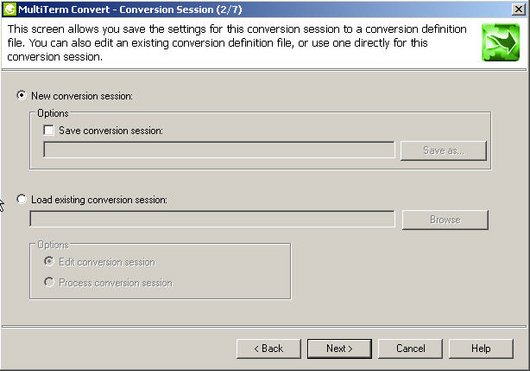This screenshot has width=530, height=371.
Task: Click the New conversion session label text
Action: [82, 96]
